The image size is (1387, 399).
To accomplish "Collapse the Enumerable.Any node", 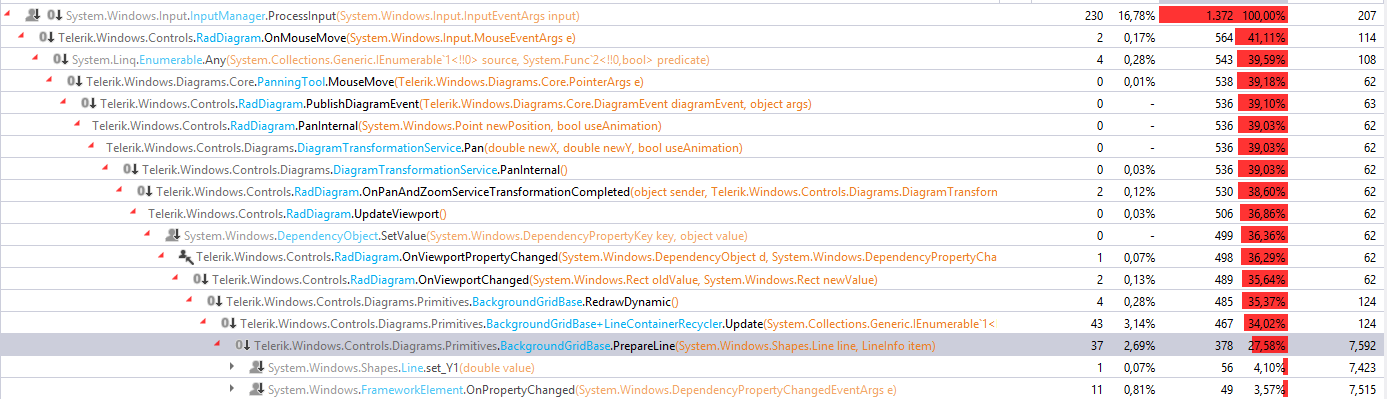I will 36,58.
